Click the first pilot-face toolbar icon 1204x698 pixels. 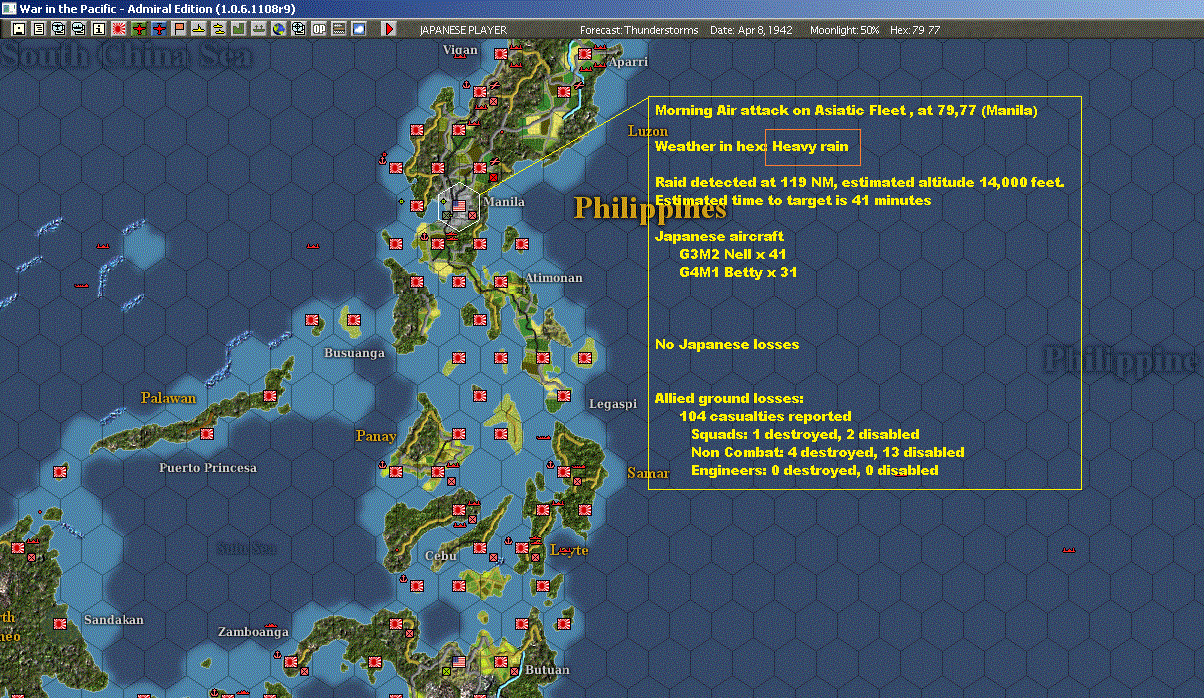(58, 29)
